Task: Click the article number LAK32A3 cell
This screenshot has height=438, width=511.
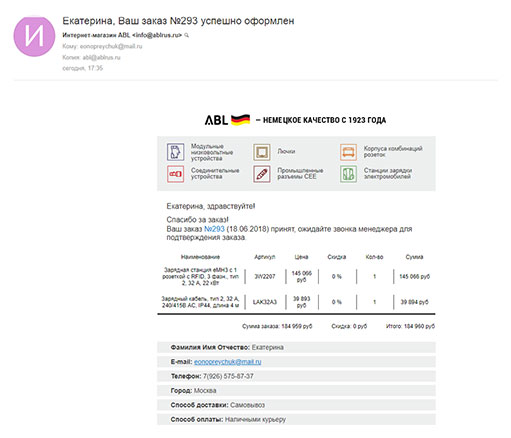Action: tap(265, 302)
